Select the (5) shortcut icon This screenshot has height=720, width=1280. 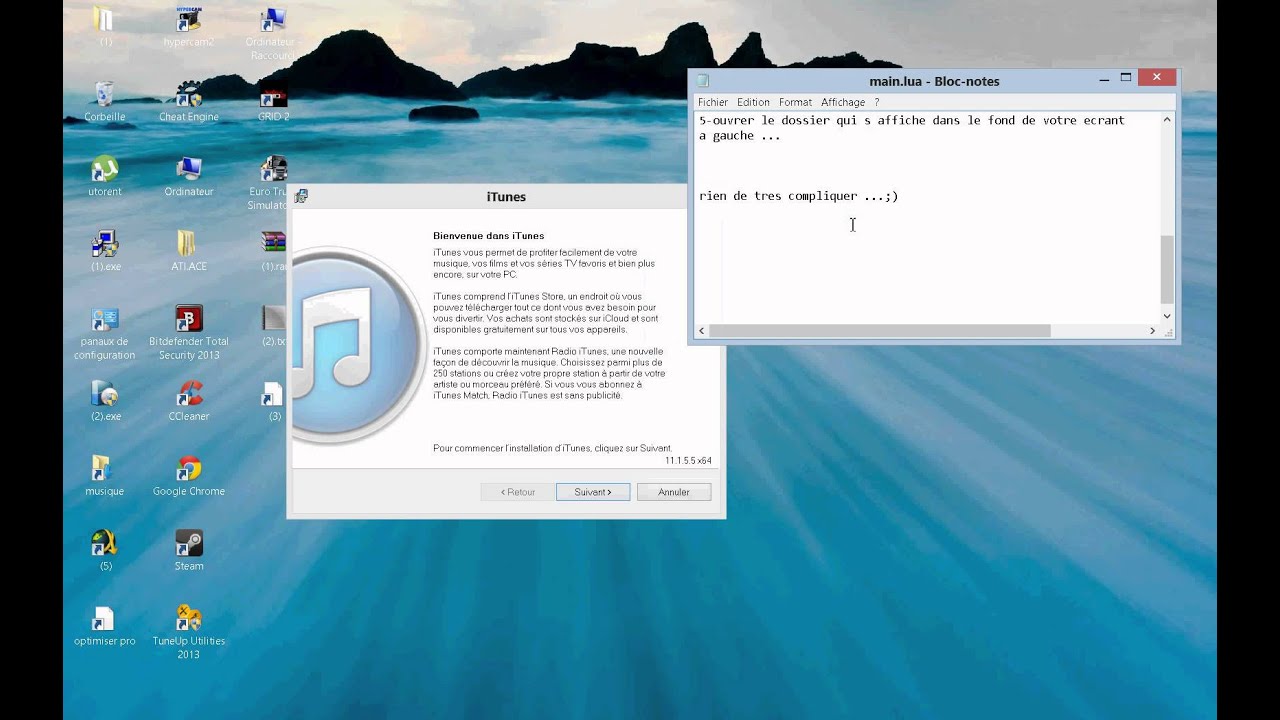[105, 551]
